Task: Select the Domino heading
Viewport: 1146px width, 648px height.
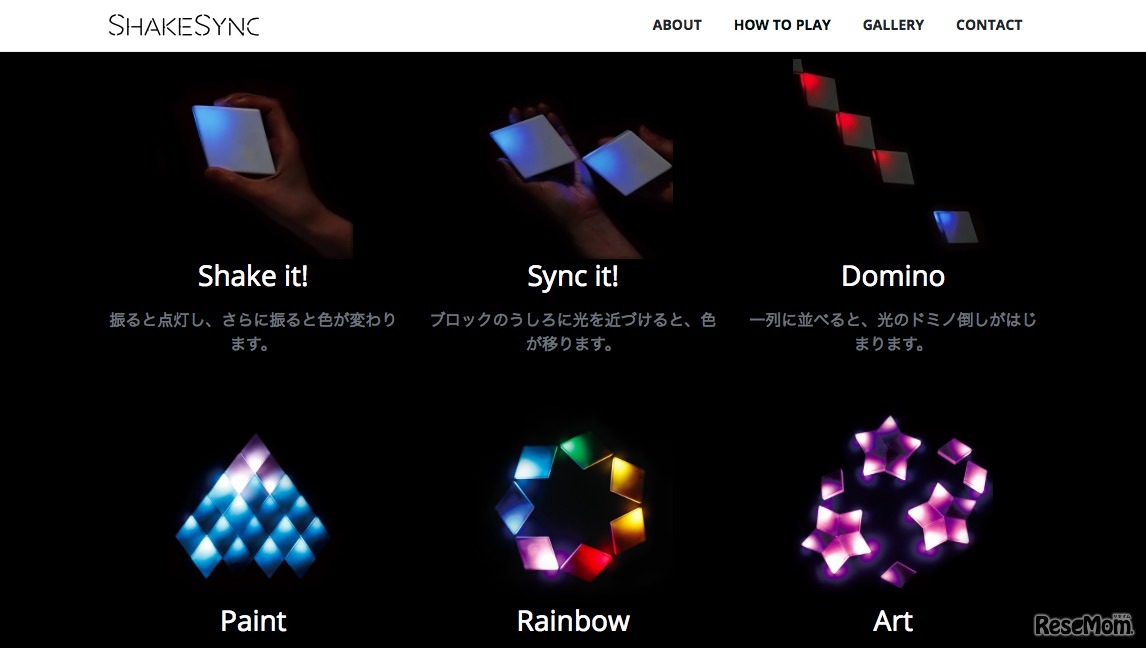Action: pos(893,276)
